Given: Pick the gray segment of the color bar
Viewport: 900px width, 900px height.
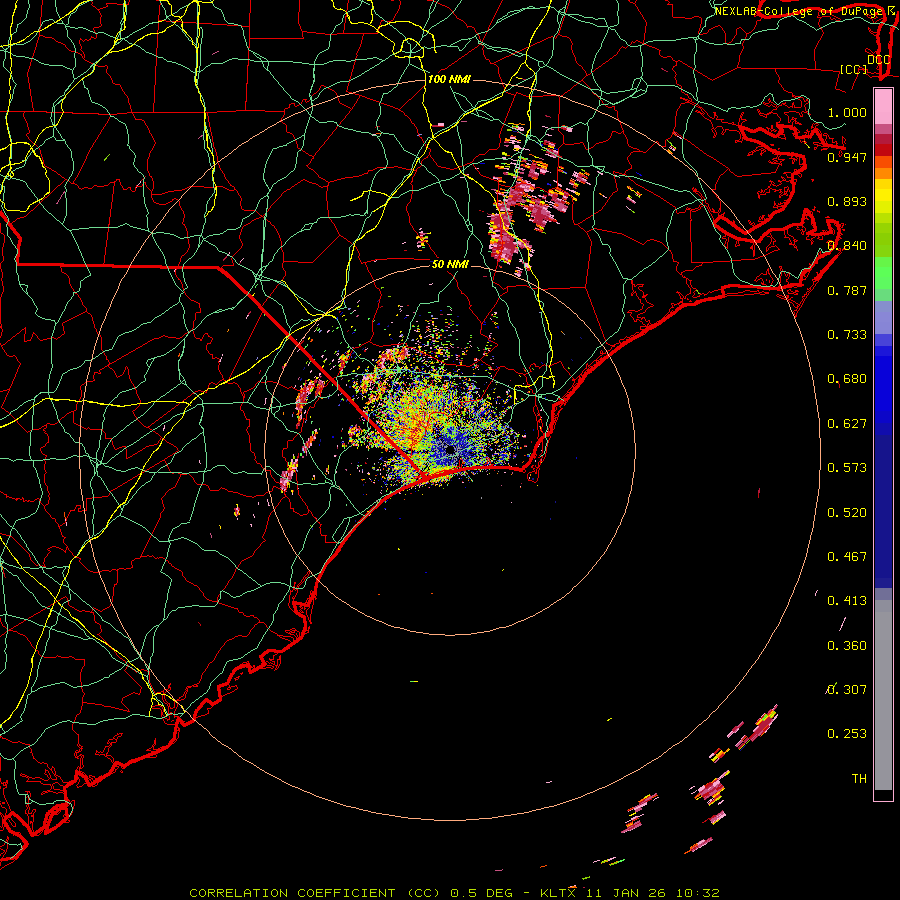Looking at the screenshot, I should (883, 695).
